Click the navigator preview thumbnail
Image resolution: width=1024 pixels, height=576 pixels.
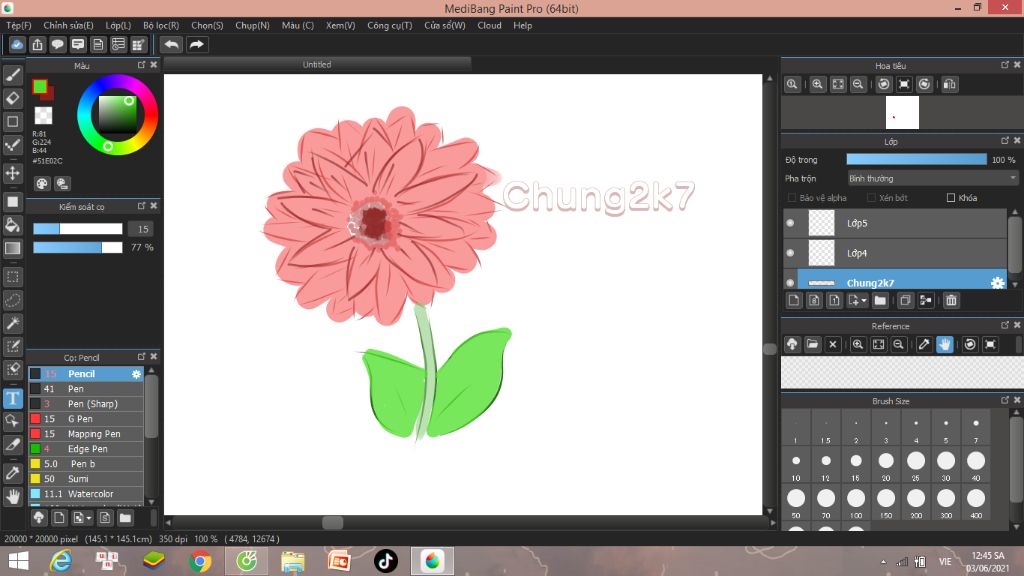pyautogui.click(x=902, y=112)
